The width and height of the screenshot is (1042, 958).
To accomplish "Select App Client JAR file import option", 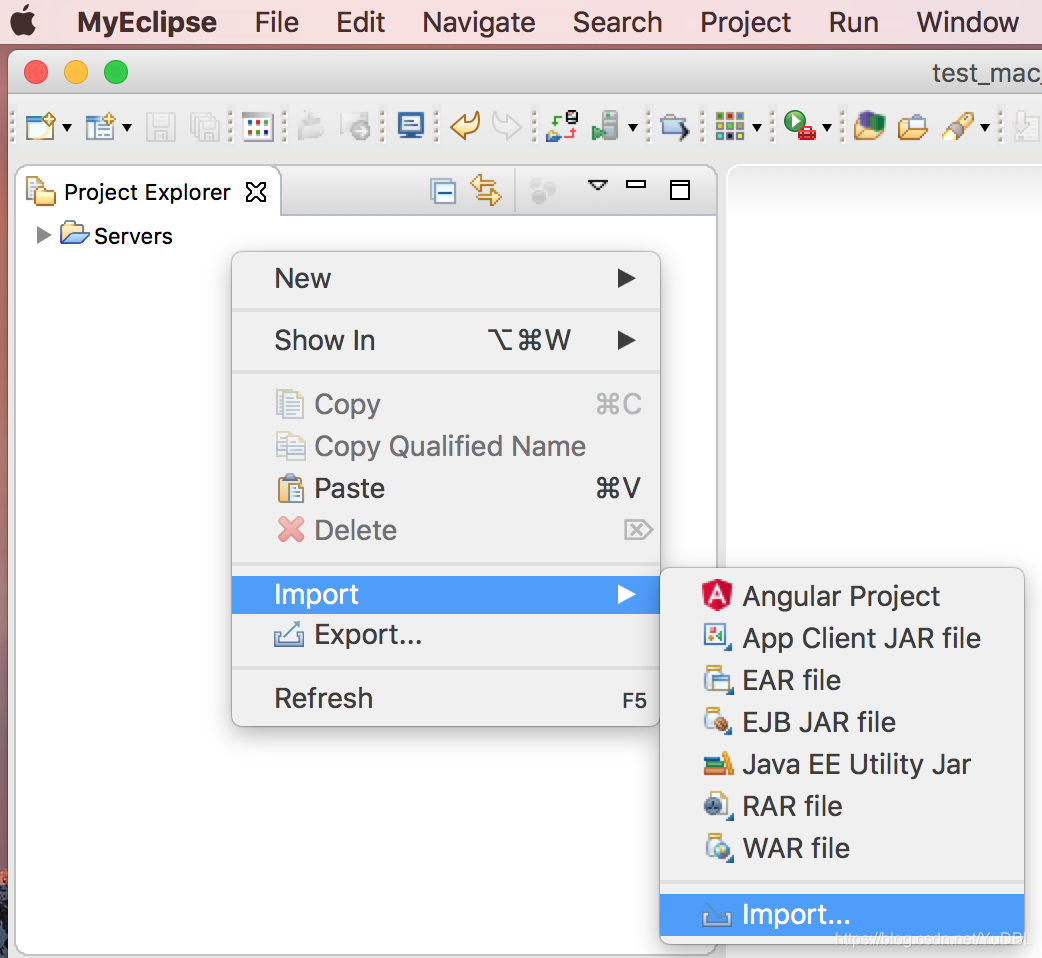I will pos(842,638).
